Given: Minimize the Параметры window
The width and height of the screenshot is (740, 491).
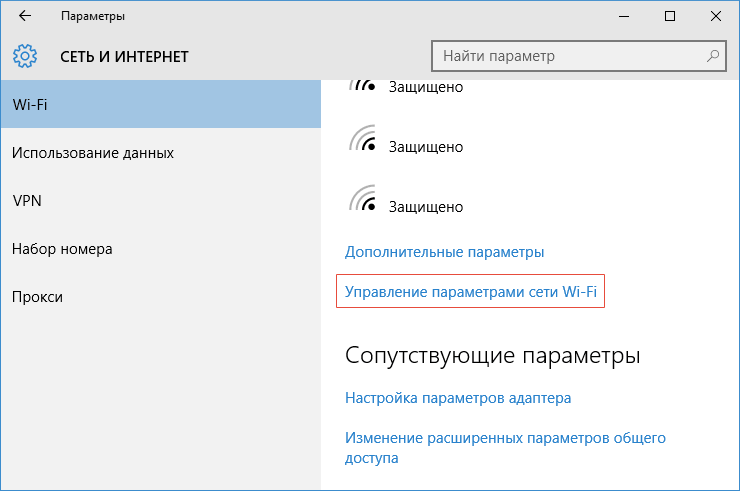Looking at the screenshot, I should 624,16.
